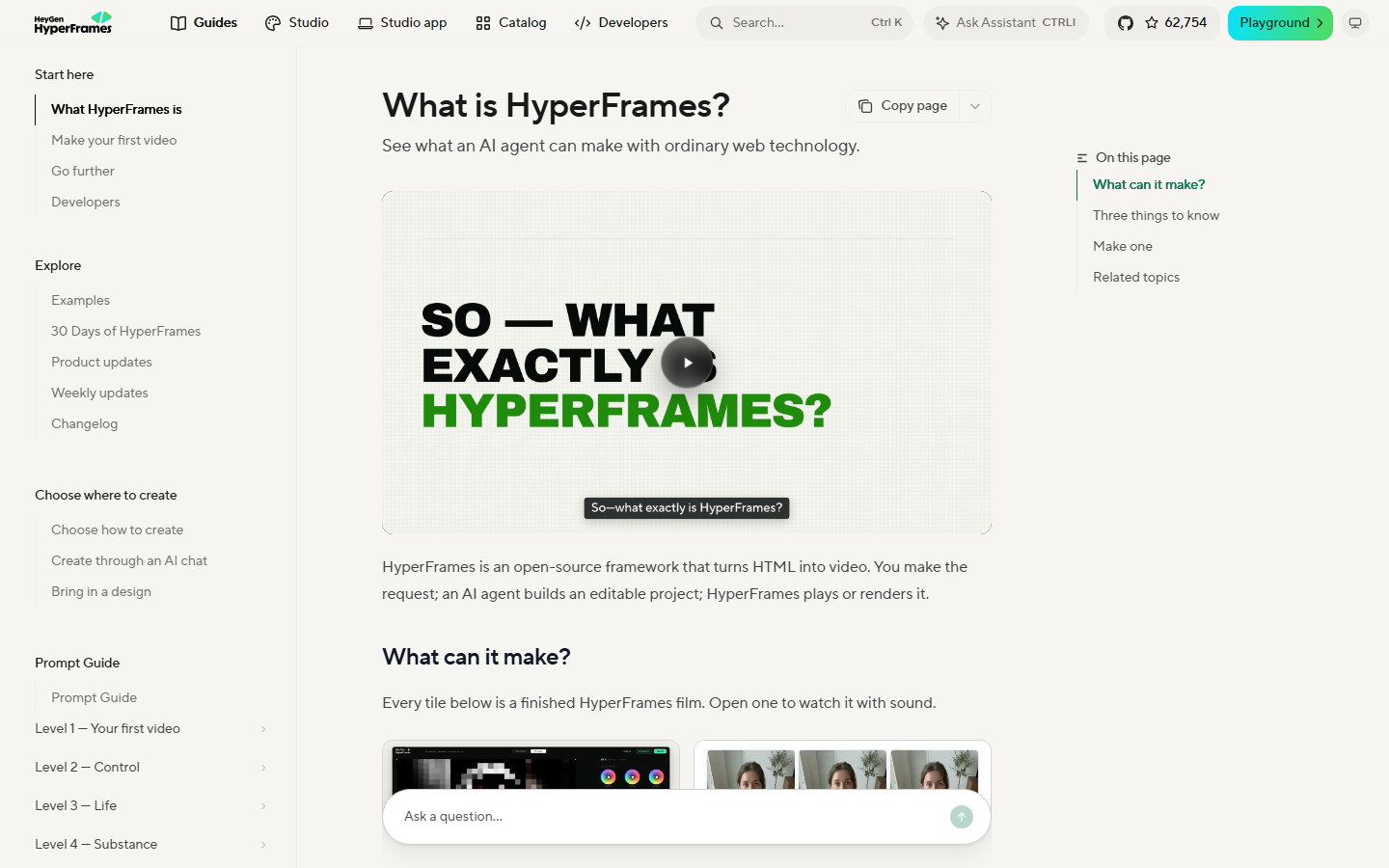This screenshot has width=1389, height=868.
Task: Open Bring in a design
Action: pos(101,592)
